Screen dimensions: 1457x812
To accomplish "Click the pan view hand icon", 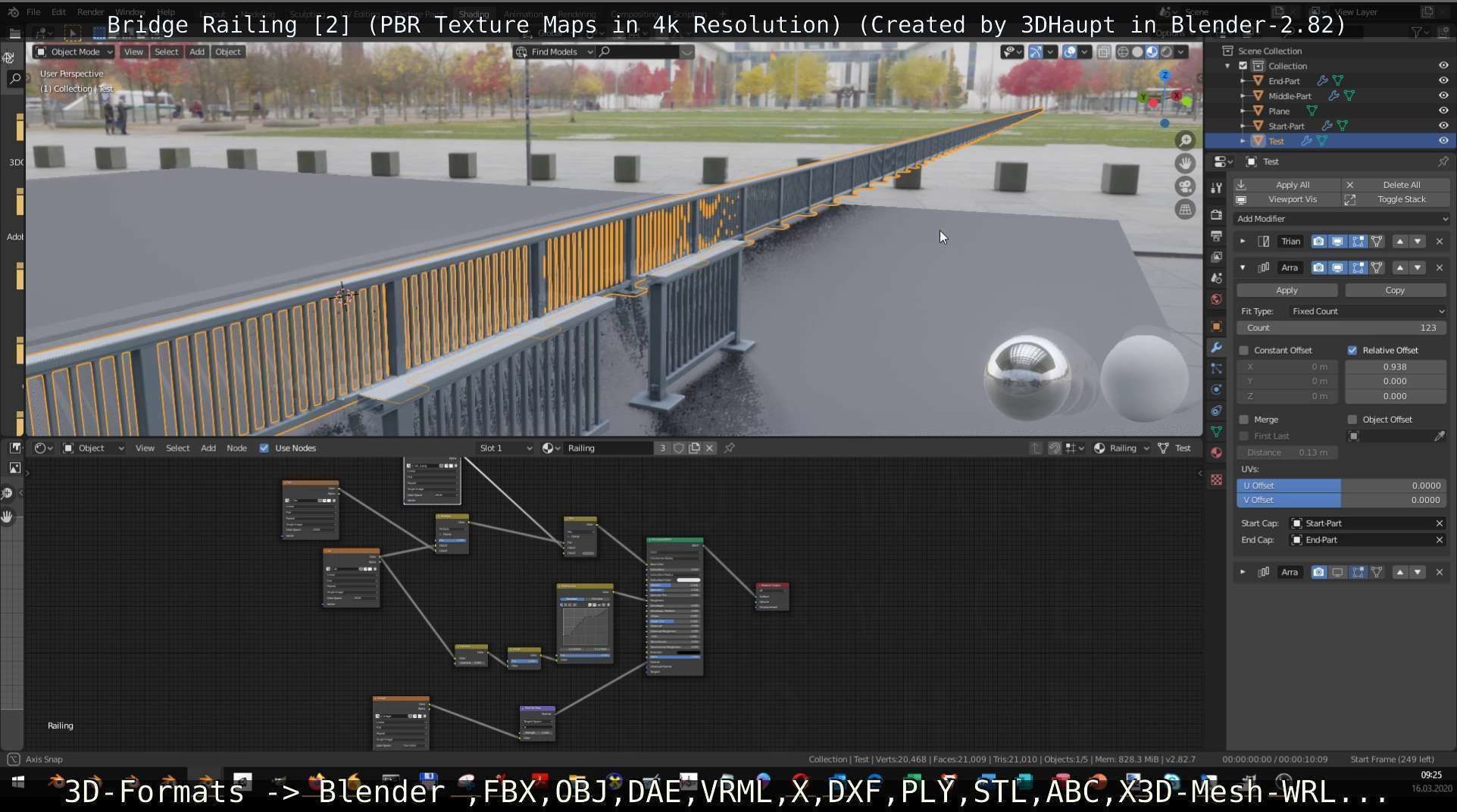I will tap(1185, 163).
